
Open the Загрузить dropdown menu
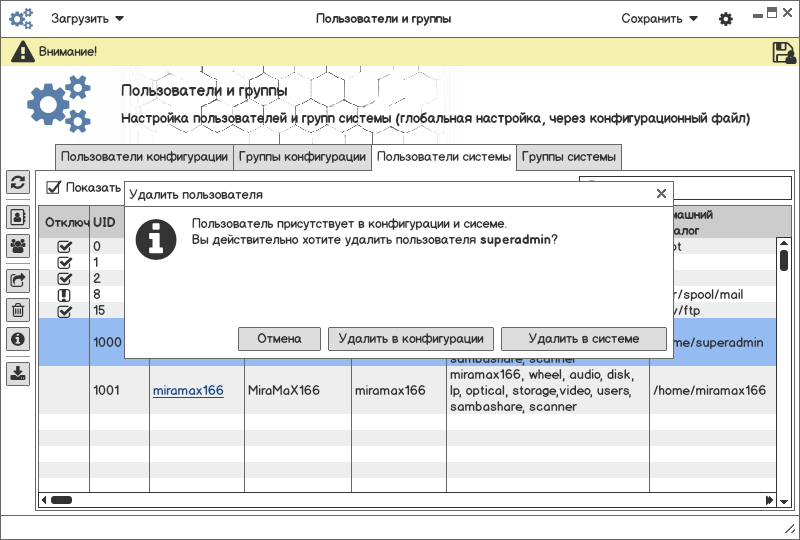pos(88,19)
